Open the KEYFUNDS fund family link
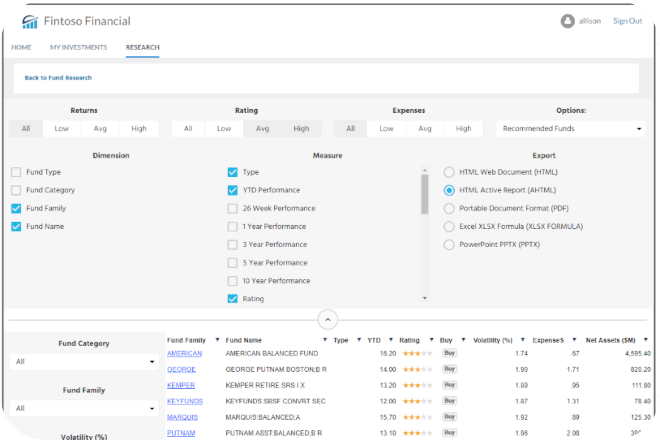Image resolution: width=660 pixels, height=440 pixels. pos(185,402)
